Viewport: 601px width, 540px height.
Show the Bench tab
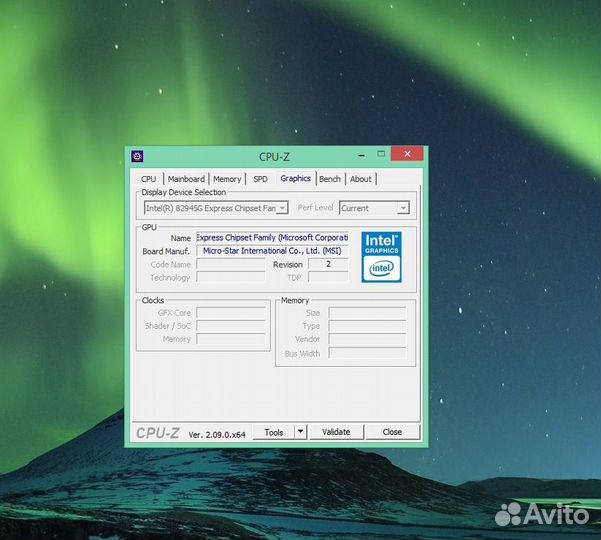pos(330,179)
